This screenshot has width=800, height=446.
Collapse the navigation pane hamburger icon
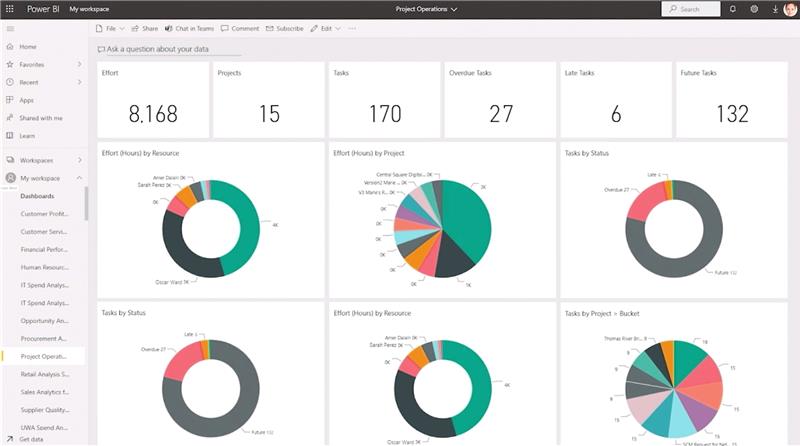pos(10,29)
